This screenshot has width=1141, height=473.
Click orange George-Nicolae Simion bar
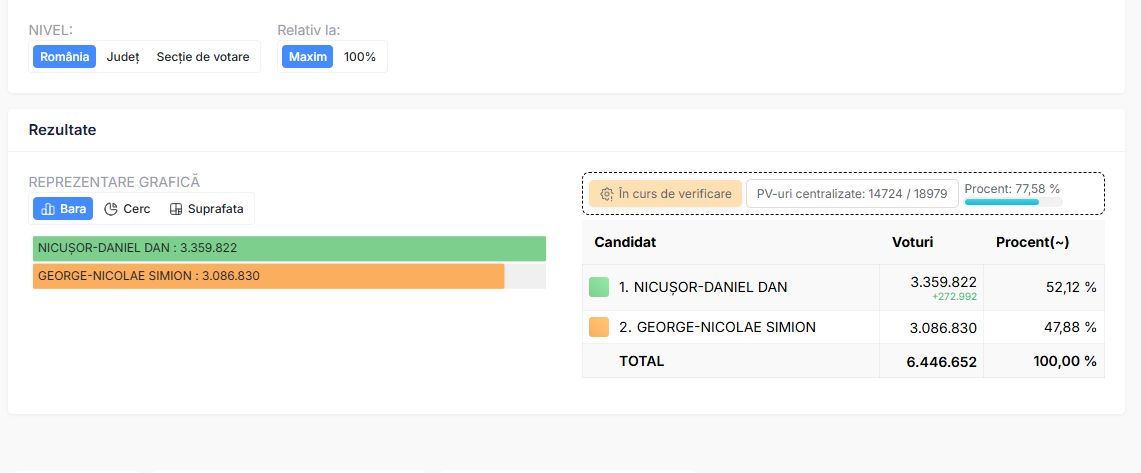point(269,276)
